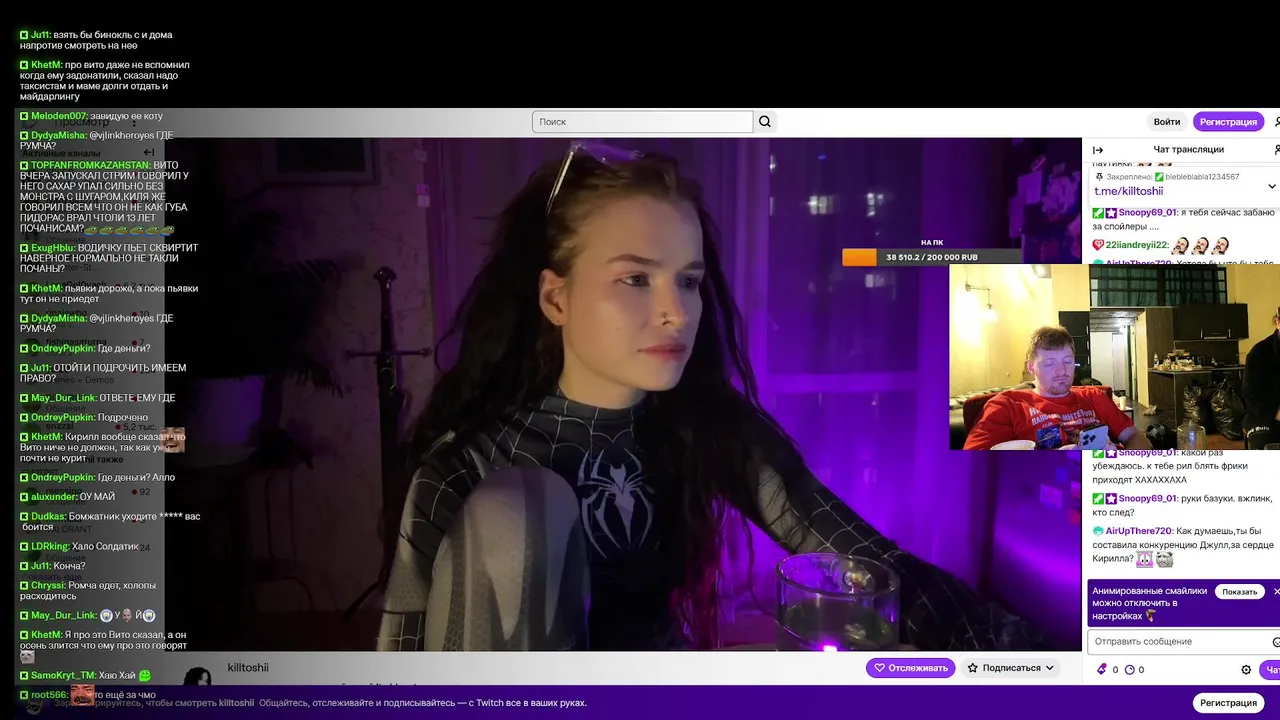Click overlay chat name Meloden007
This screenshot has width=1280, height=720.
click(60, 116)
